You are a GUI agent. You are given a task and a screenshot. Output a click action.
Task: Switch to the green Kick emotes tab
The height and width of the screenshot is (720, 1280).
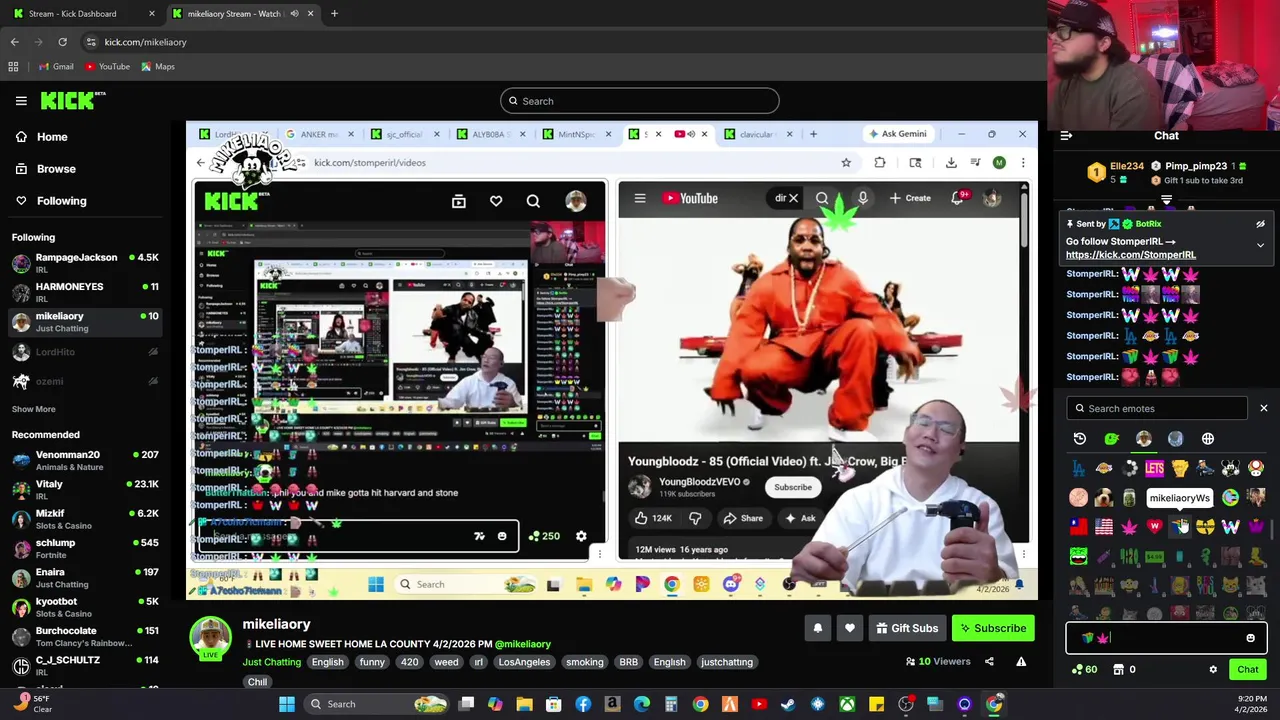(x=1112, y=439)
